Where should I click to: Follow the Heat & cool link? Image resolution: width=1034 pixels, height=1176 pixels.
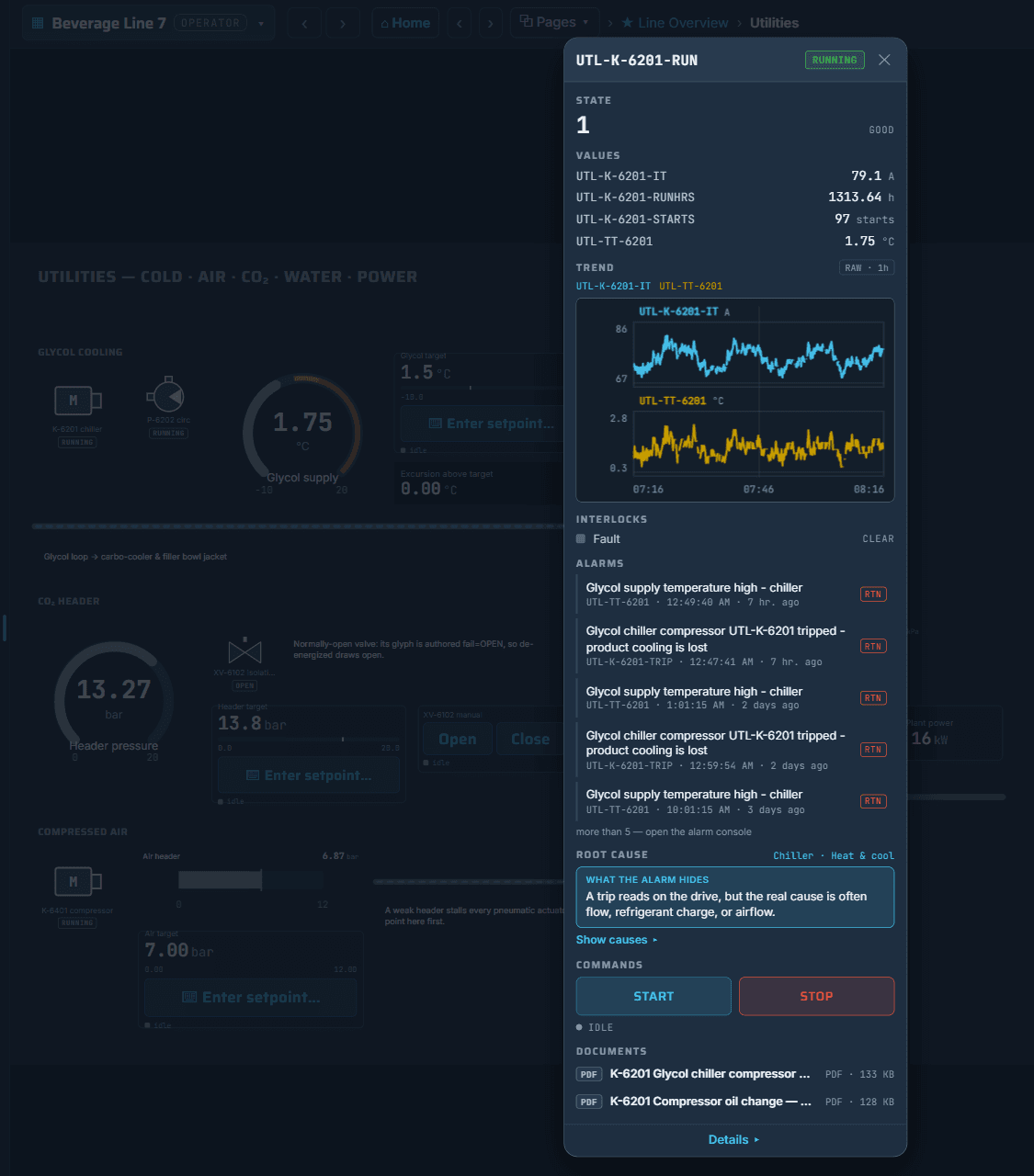click(862, 856)
